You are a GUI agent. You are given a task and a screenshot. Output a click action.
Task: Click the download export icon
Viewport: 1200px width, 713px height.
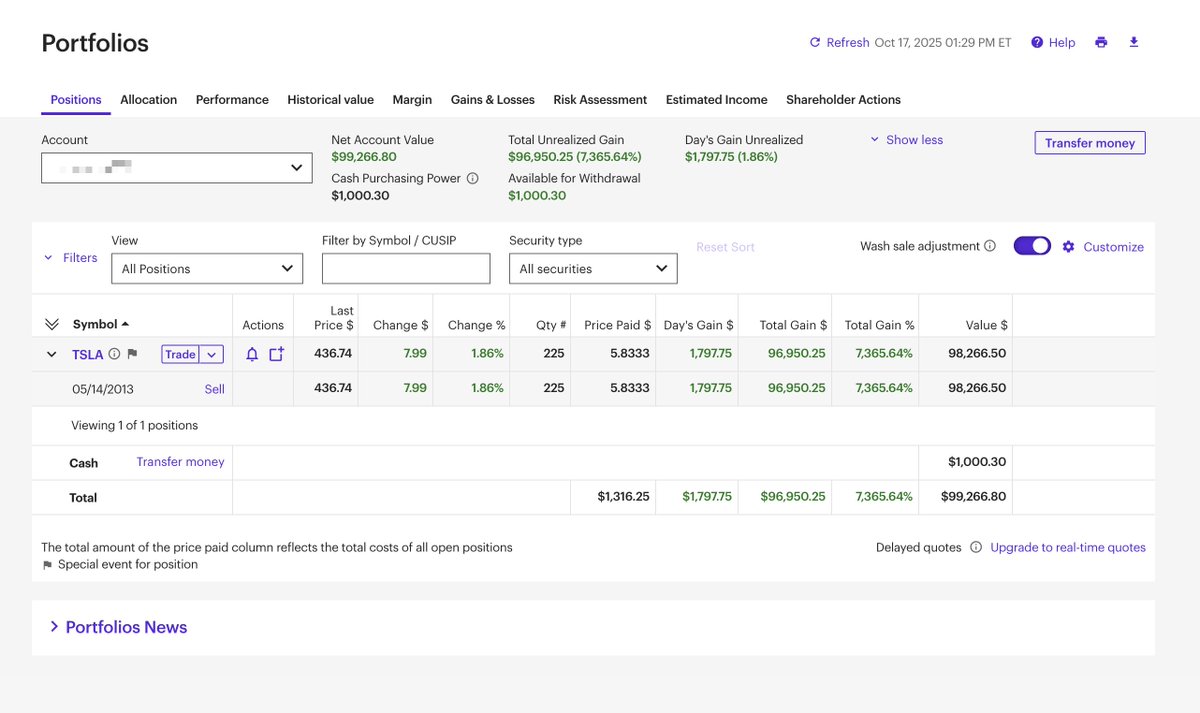(x=1133, y=42)
